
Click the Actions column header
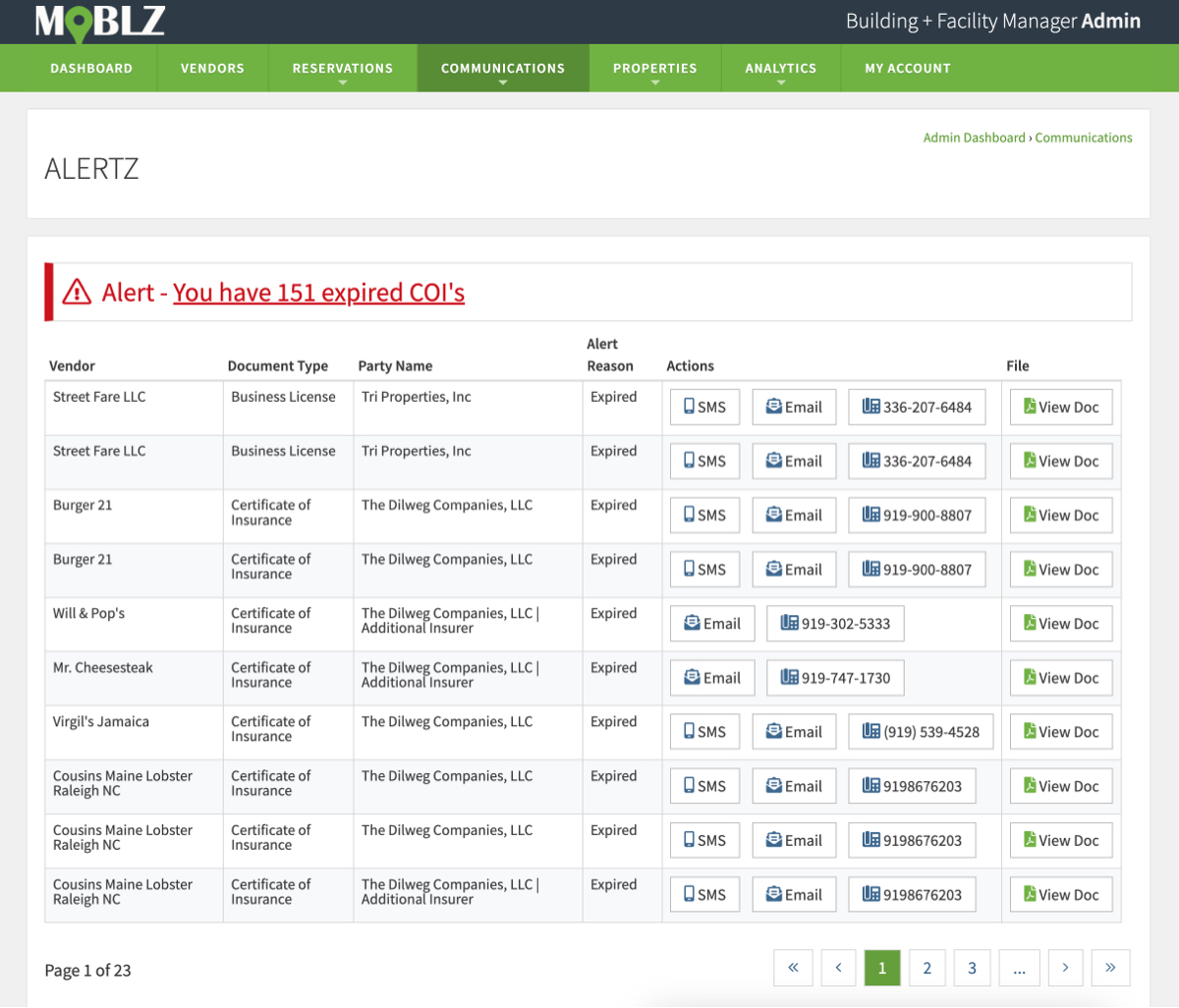point(690,365)
